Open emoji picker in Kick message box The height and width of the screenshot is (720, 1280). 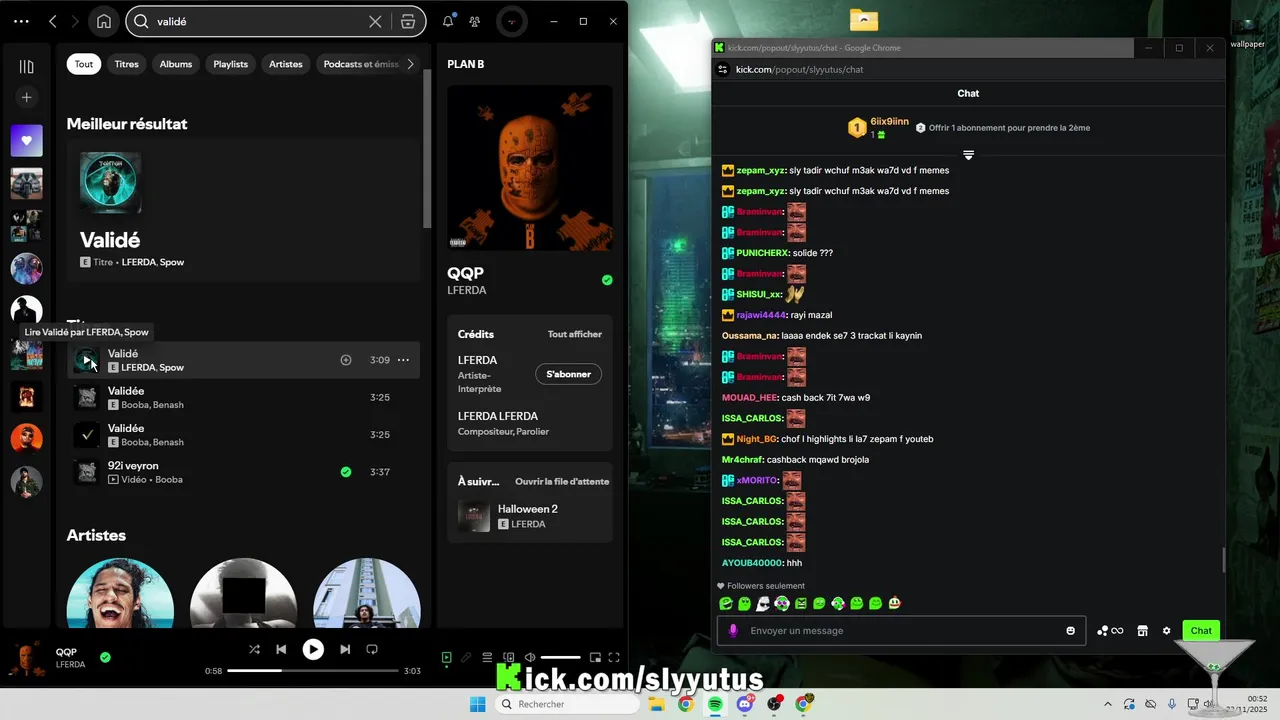[1071, 631]
